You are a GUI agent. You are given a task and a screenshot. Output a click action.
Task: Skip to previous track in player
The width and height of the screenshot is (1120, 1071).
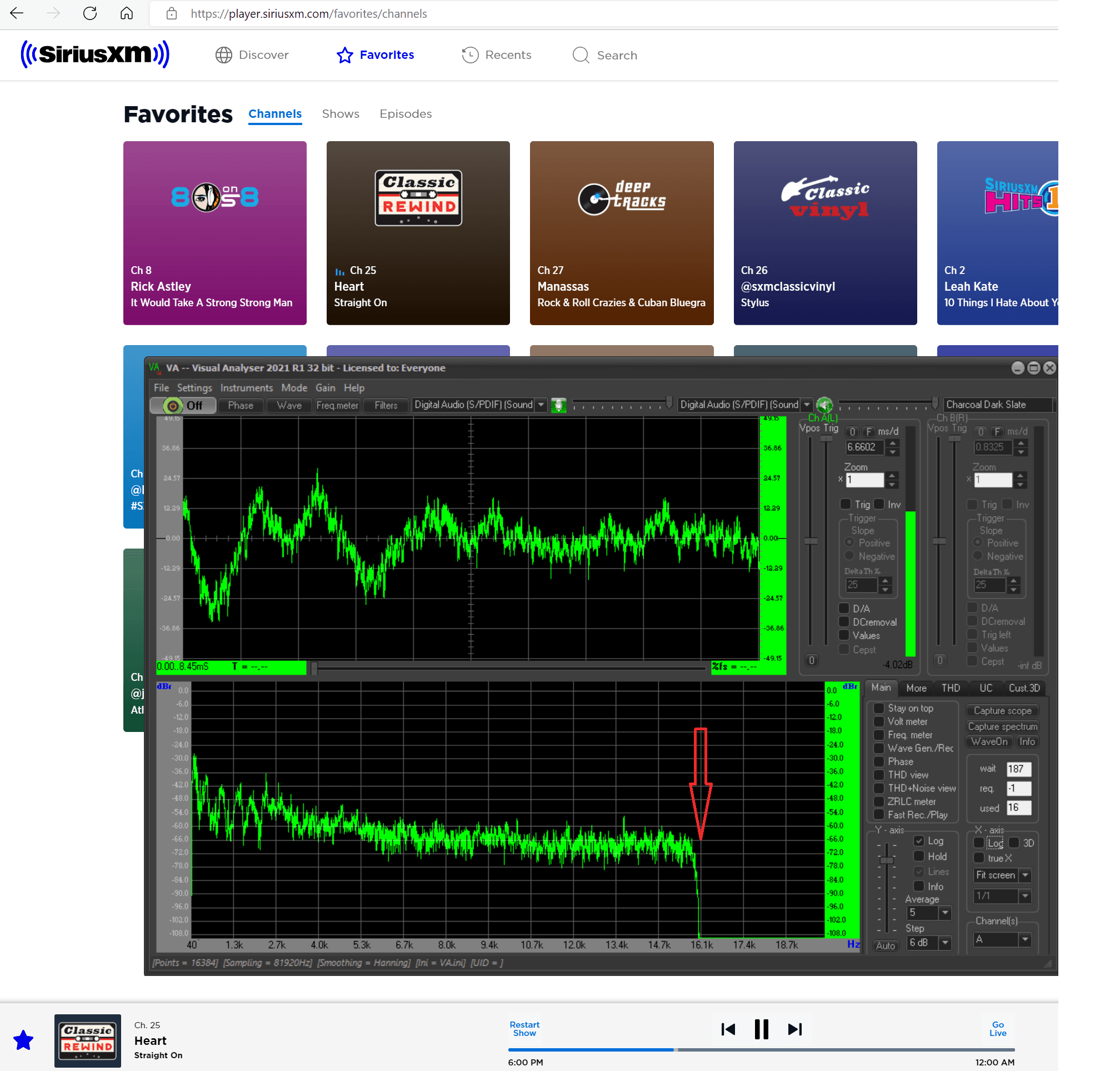pyautogui.click(x=728, y=1029)
